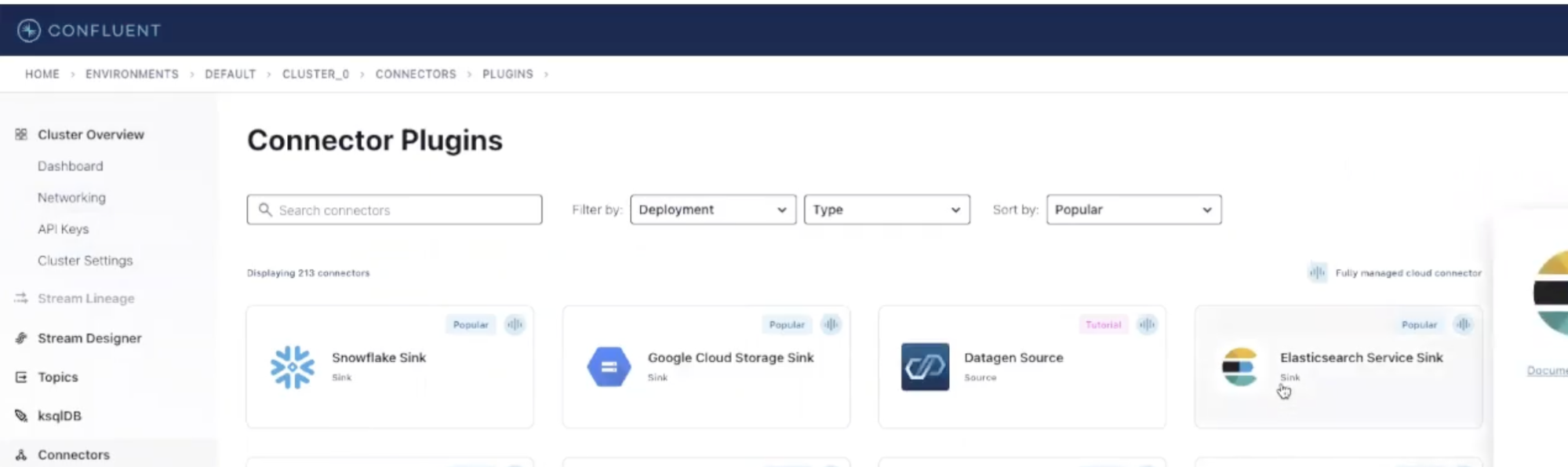The image size is (1568, 467).
Task: Click the Elasticsearch logo icon
Action: click(x=1240, y=367)
